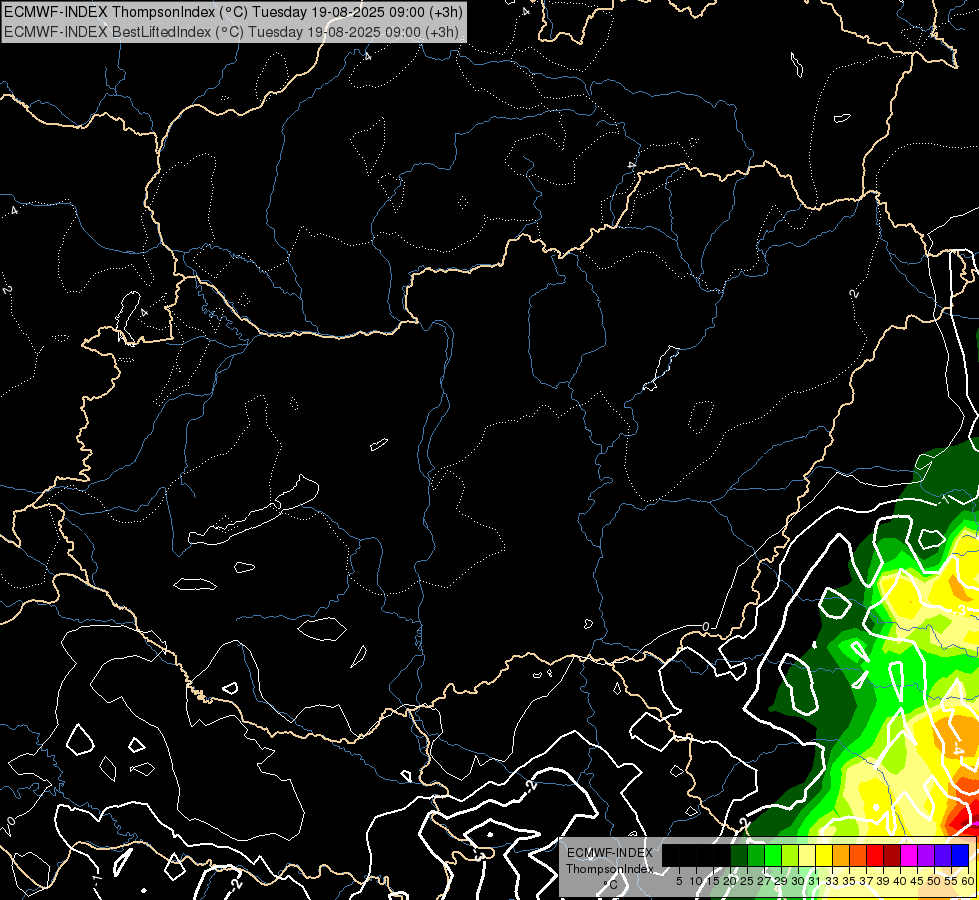
Task: Click legend tick value 27
Action: coord(764,881)
